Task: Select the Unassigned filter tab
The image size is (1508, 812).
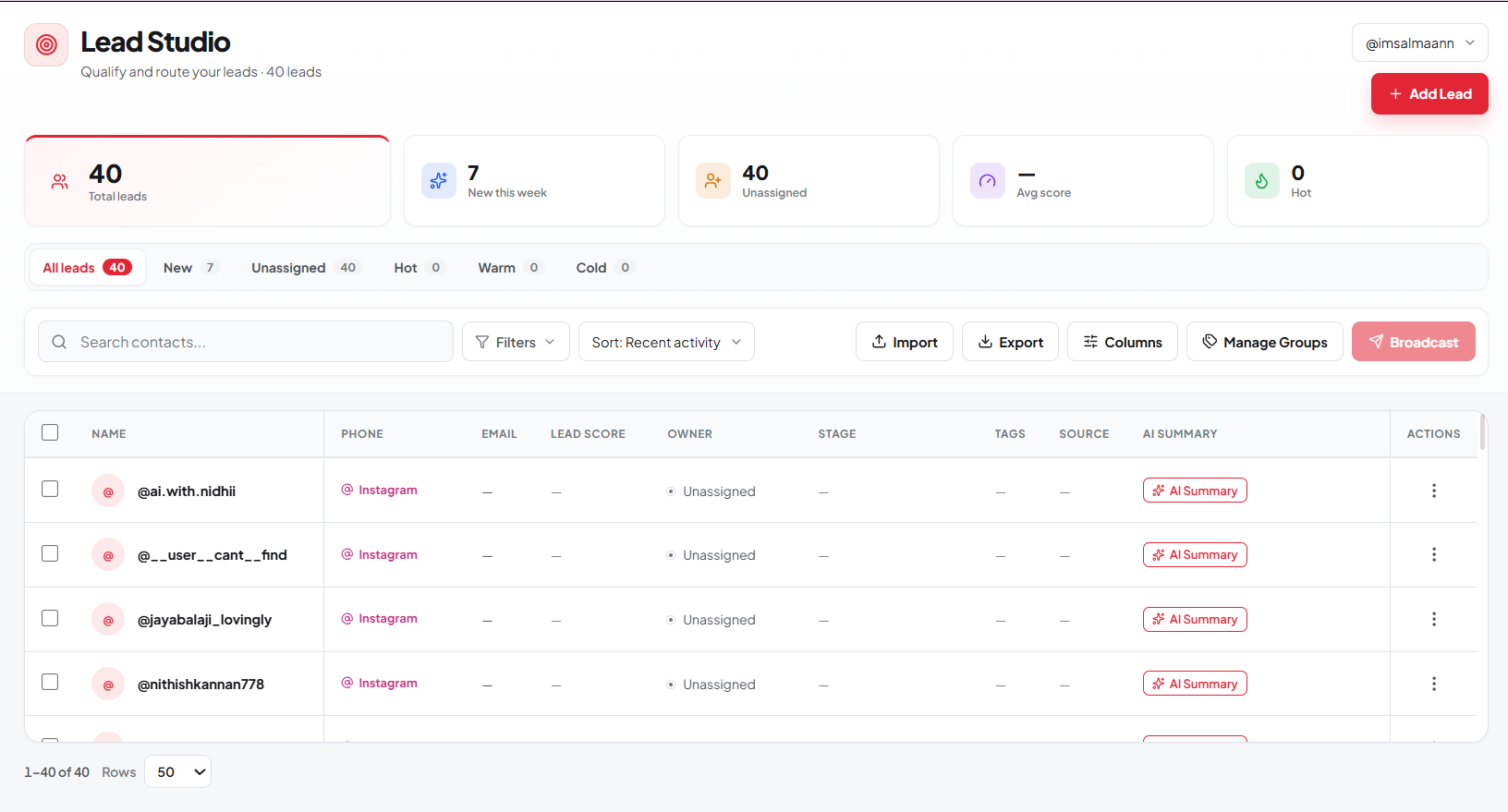Action: (x=305, y=267)
